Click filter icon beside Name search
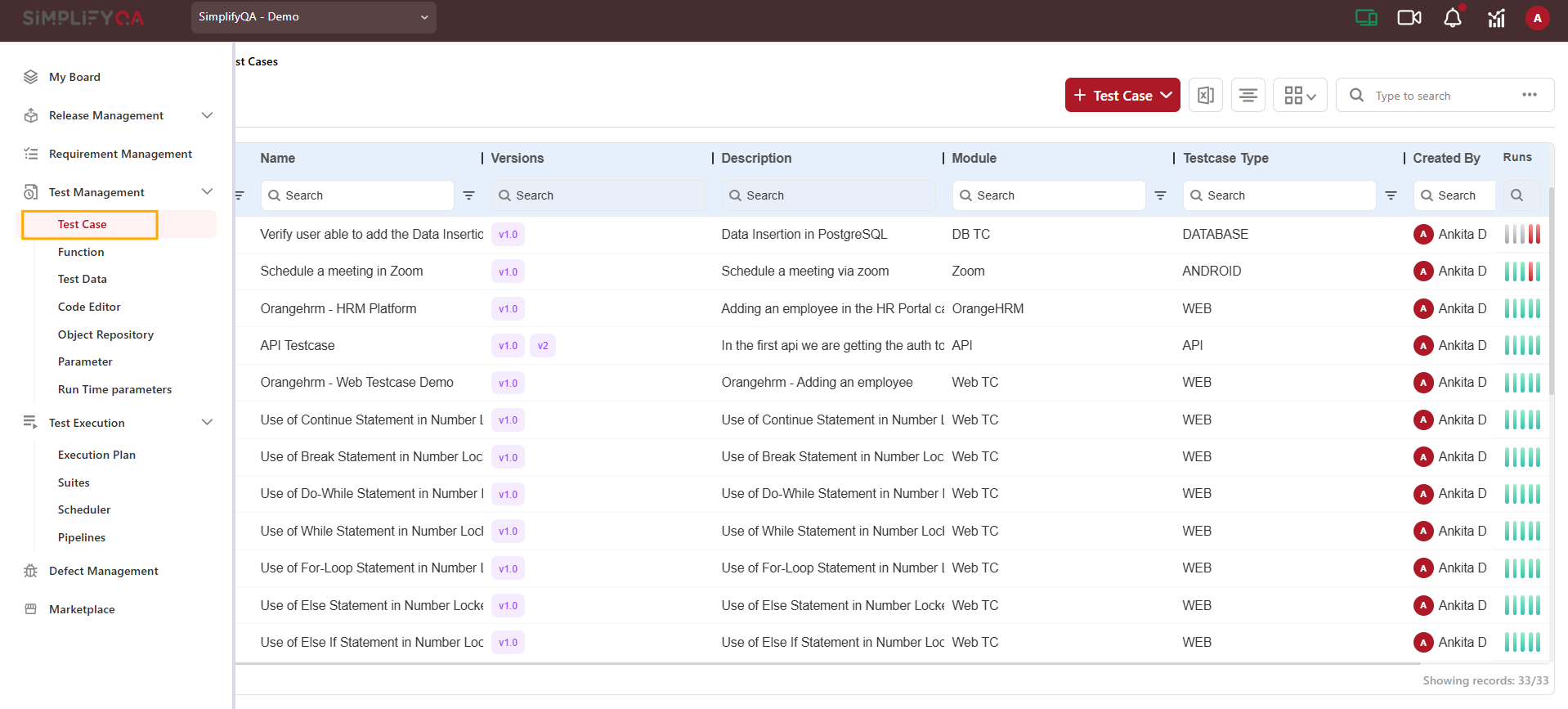The image size is (1568, 709). (x=469, y=195)
